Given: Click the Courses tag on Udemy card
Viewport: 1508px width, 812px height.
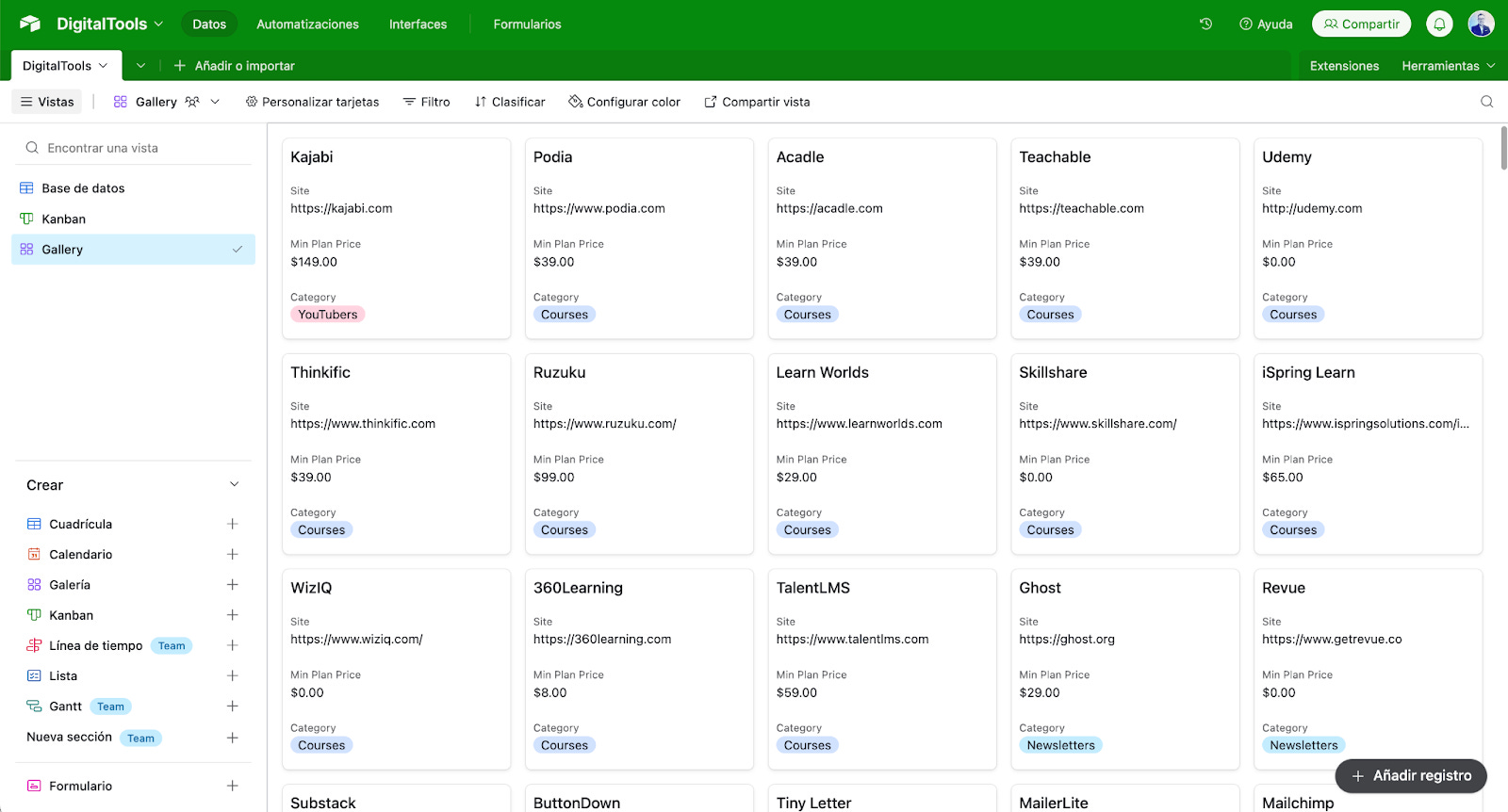Looking at the screenshot, I should [1293, 315].
